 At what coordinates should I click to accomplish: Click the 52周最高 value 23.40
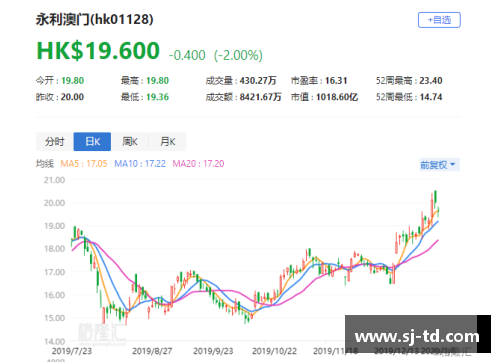(x=431, y=81)
